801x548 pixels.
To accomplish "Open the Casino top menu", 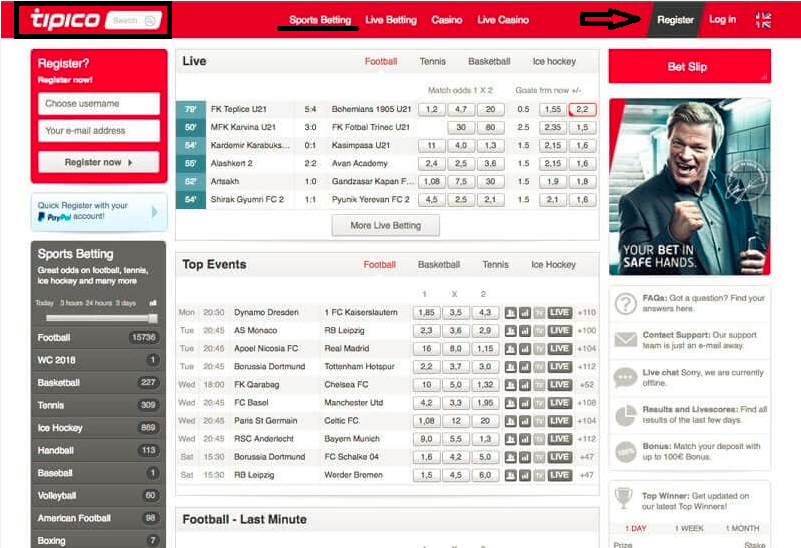I will (x=446, y=20).
